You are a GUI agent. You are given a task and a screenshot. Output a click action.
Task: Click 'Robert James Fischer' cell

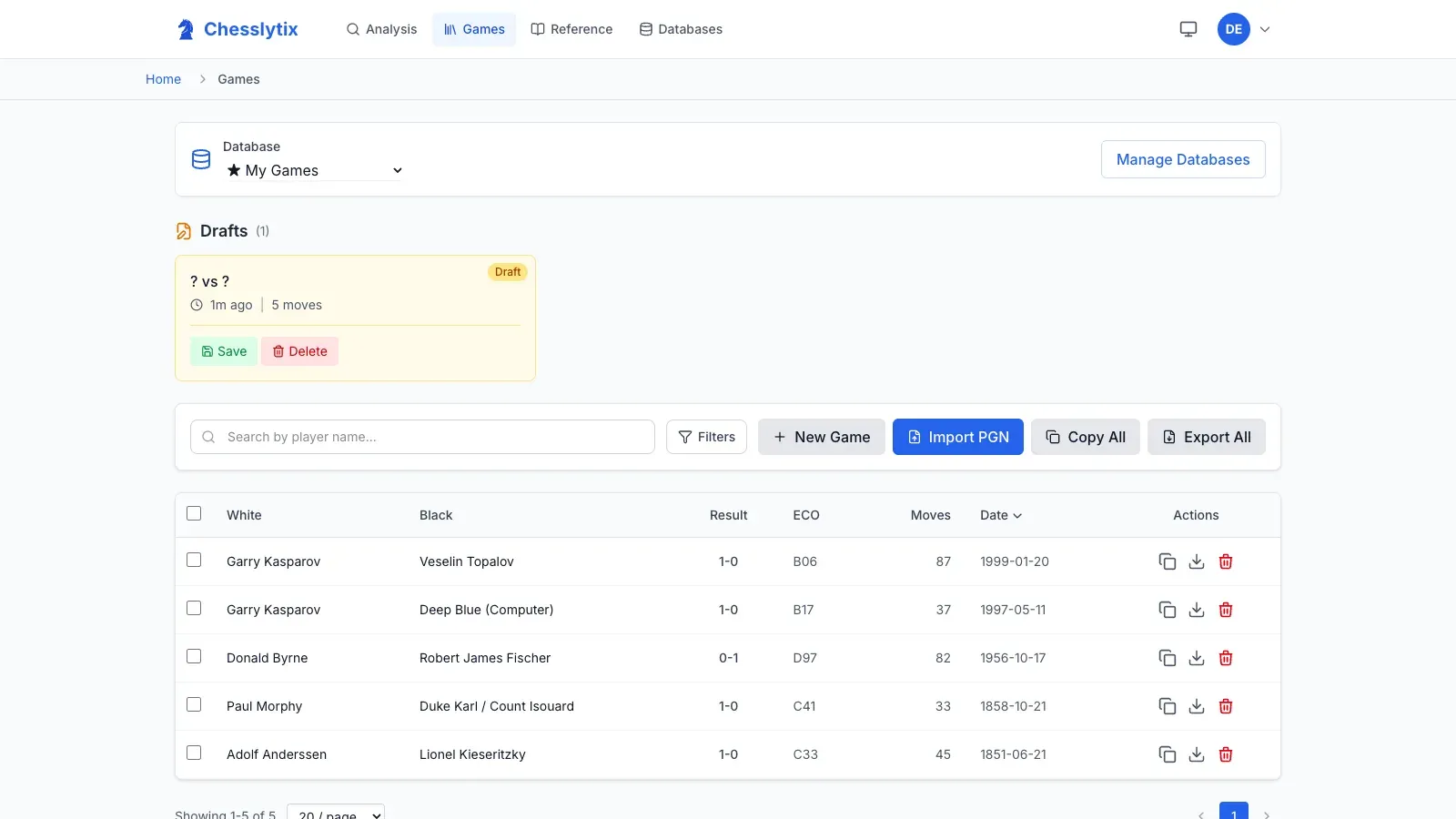point(485,658)
